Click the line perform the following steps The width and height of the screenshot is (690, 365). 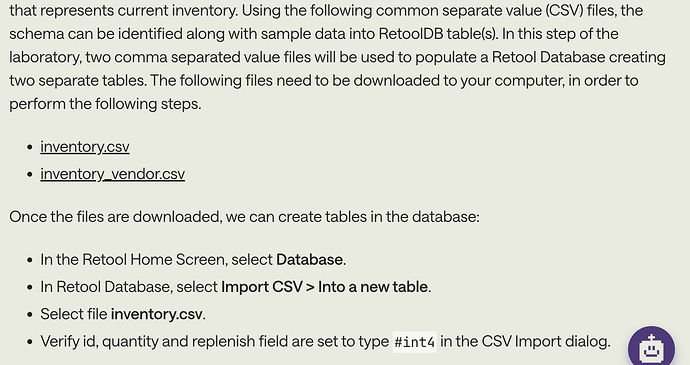[105, 104]
